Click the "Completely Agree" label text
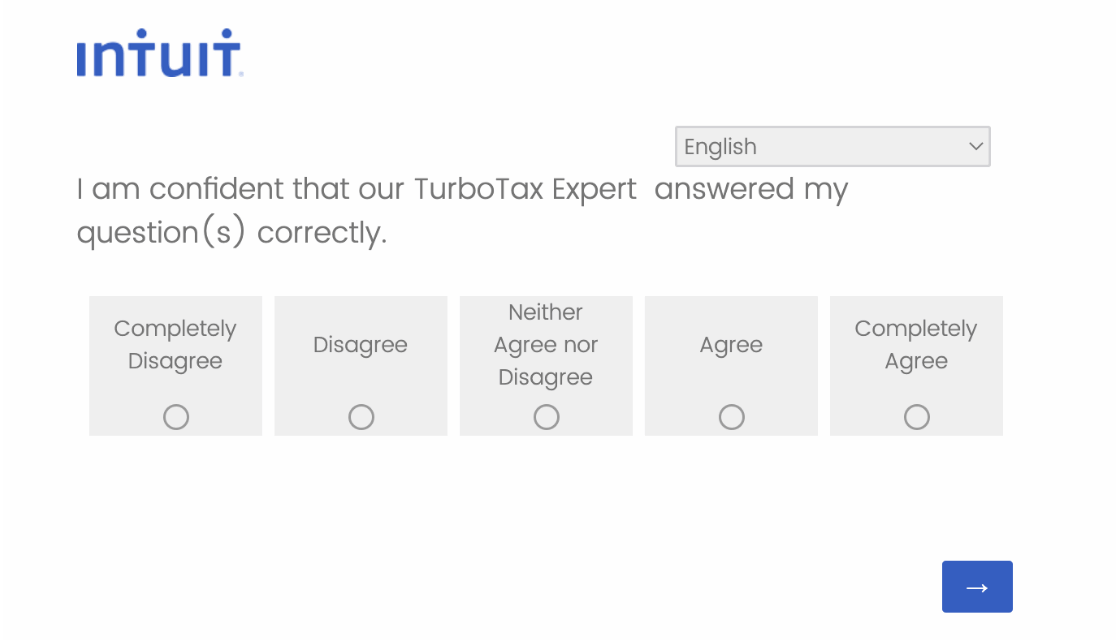This screenshot has height=640, width=1116. pyautogui.click(x=916, y=345)
